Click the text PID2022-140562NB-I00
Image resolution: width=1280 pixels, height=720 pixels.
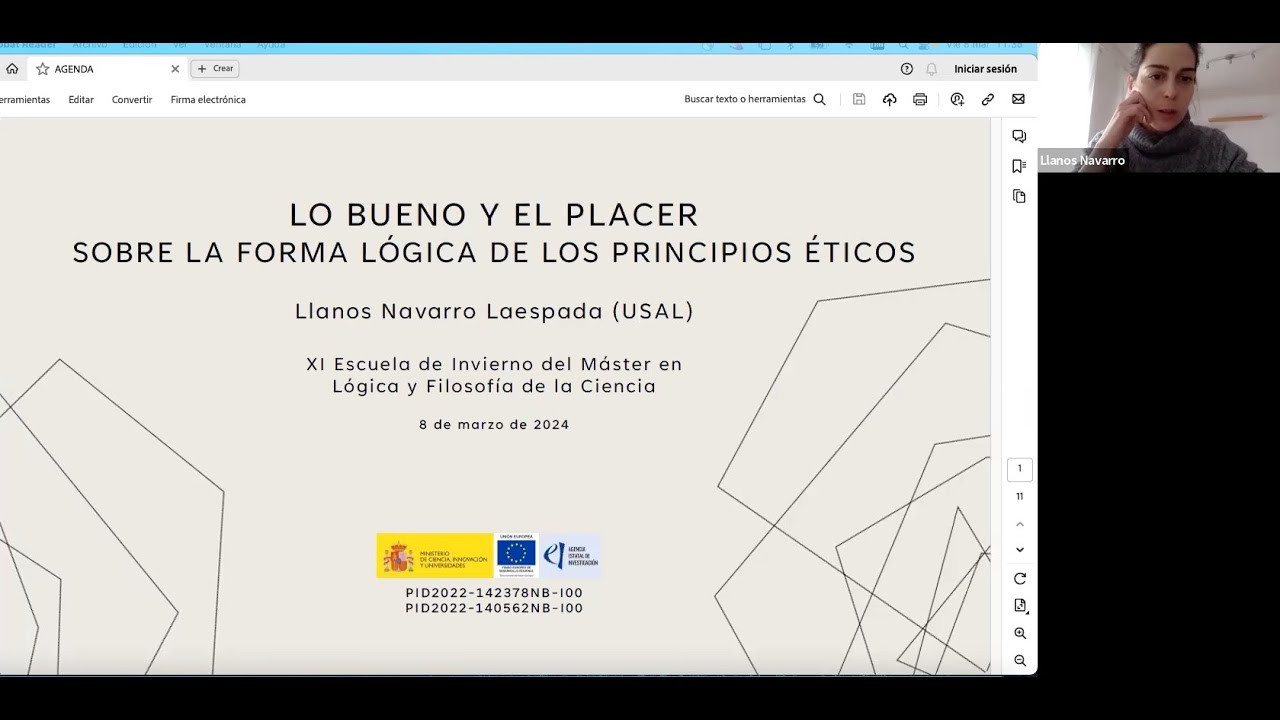click(x=494, y=608)
